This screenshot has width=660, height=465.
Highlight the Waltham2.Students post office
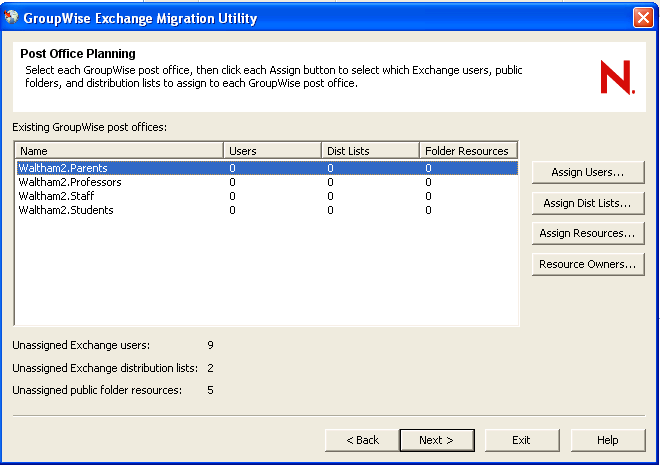coord(66,210)
